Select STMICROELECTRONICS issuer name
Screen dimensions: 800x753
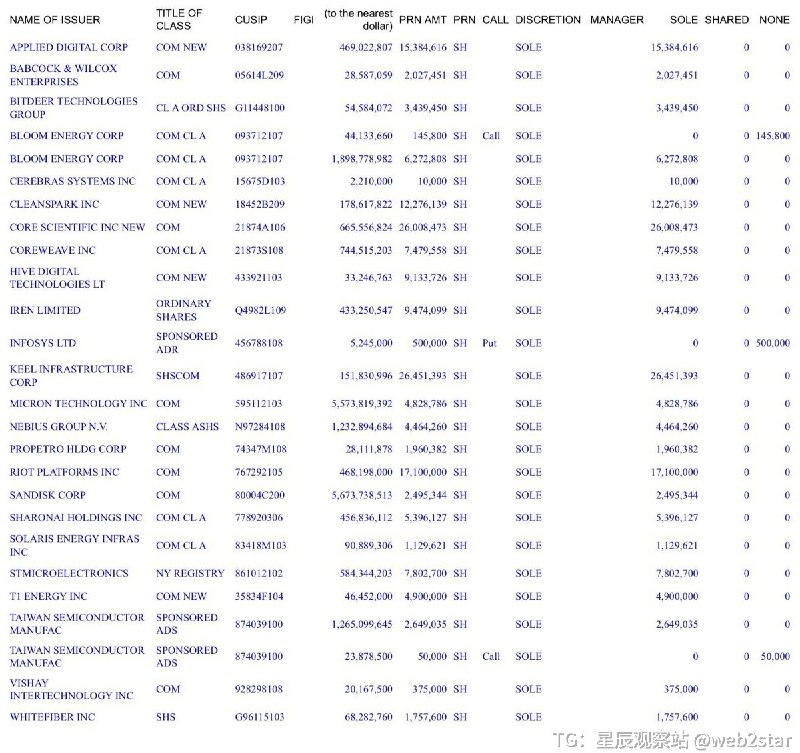(x=69, y=573)
